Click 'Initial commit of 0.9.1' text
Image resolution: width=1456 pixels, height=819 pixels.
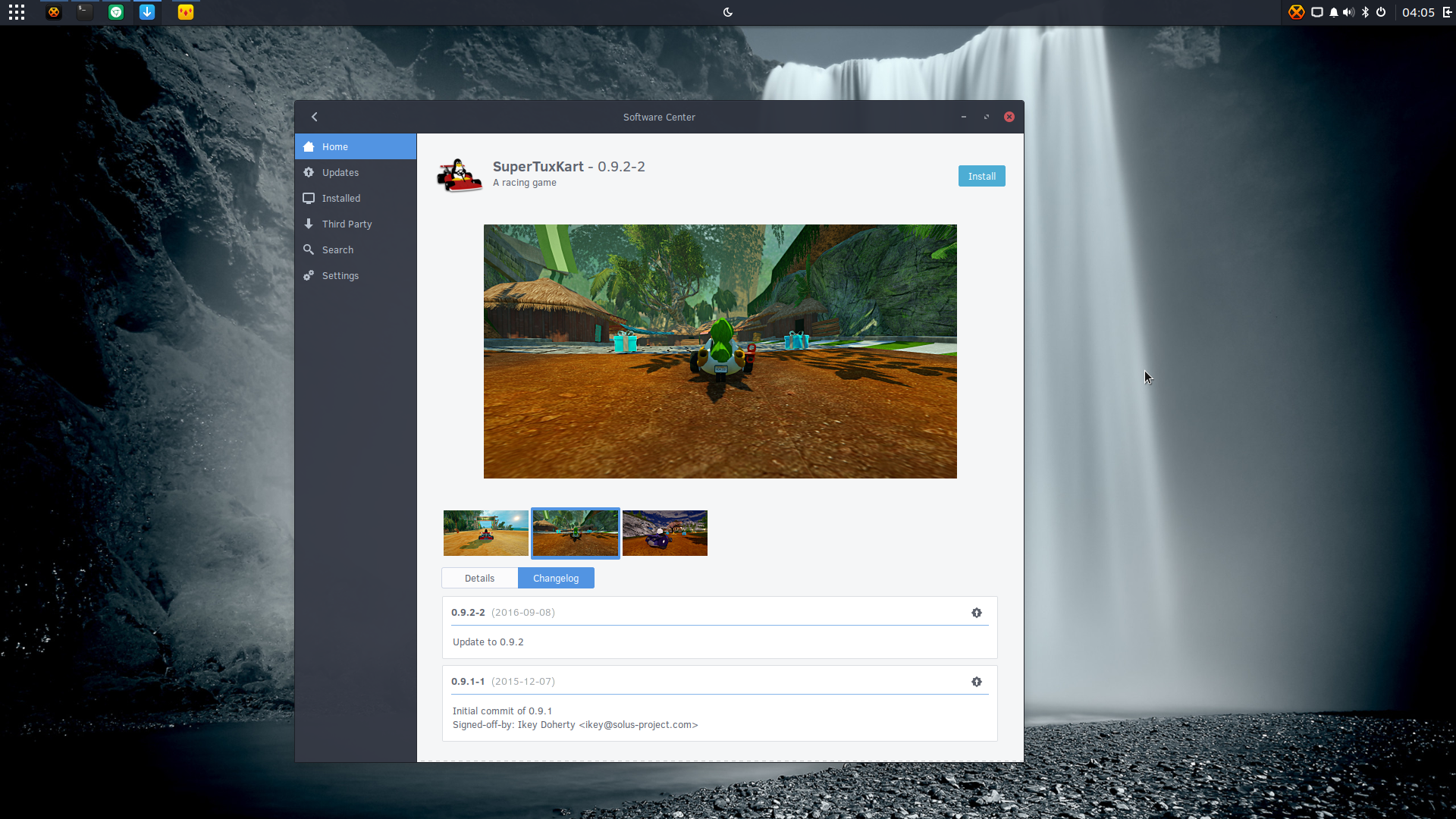502,711
